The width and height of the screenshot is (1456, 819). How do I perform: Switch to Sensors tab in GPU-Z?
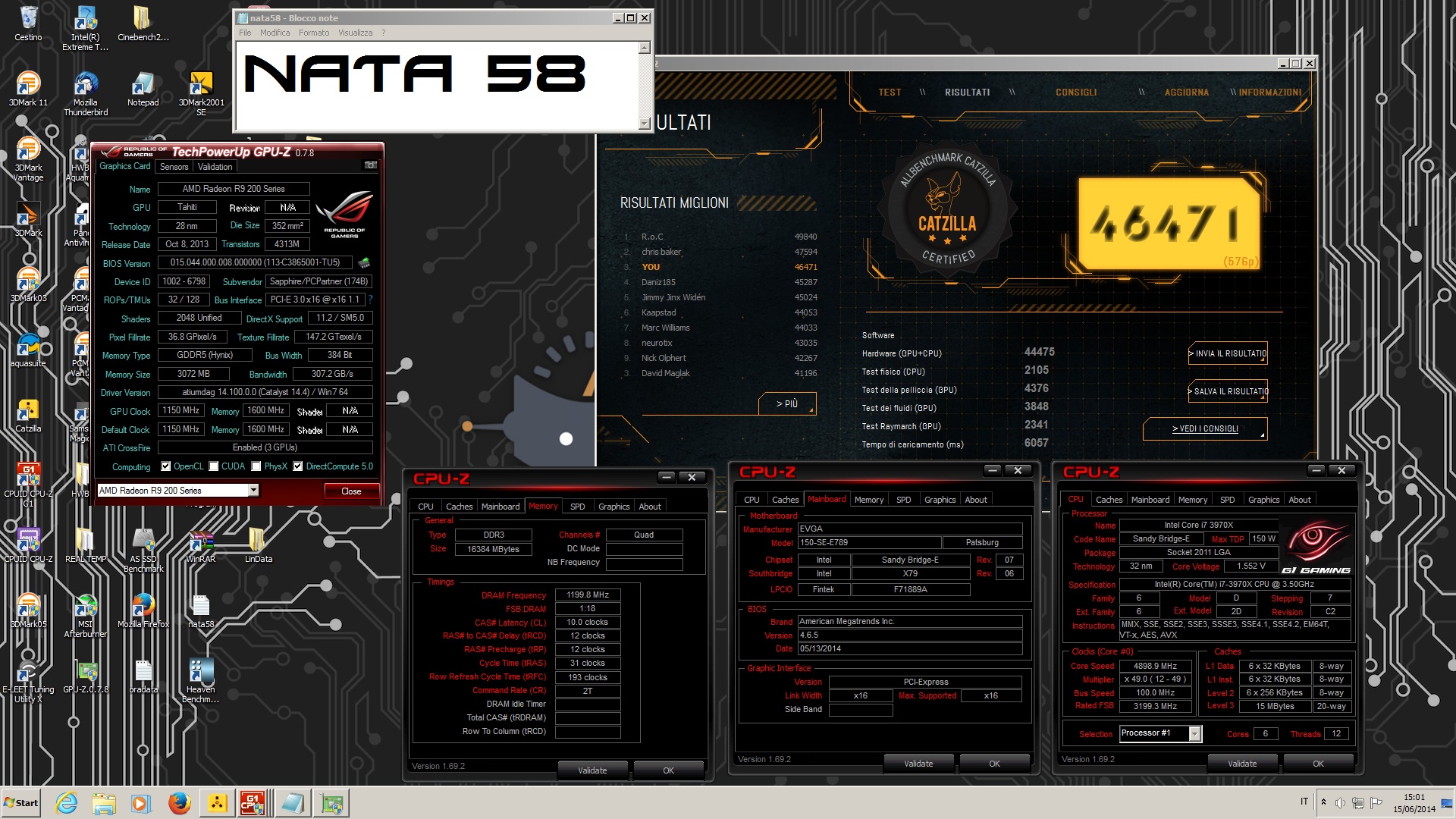pos(174,167)
